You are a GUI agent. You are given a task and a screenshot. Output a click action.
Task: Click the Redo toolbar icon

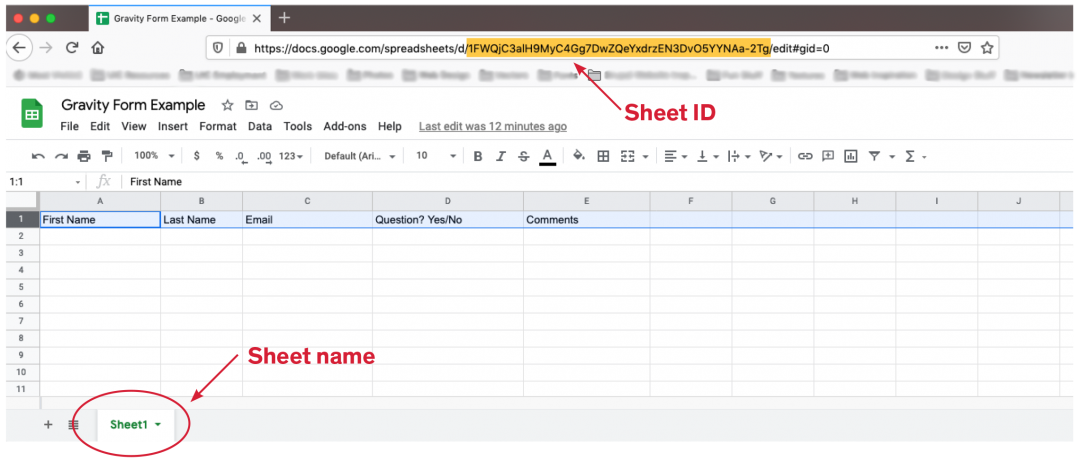(62, 156)
